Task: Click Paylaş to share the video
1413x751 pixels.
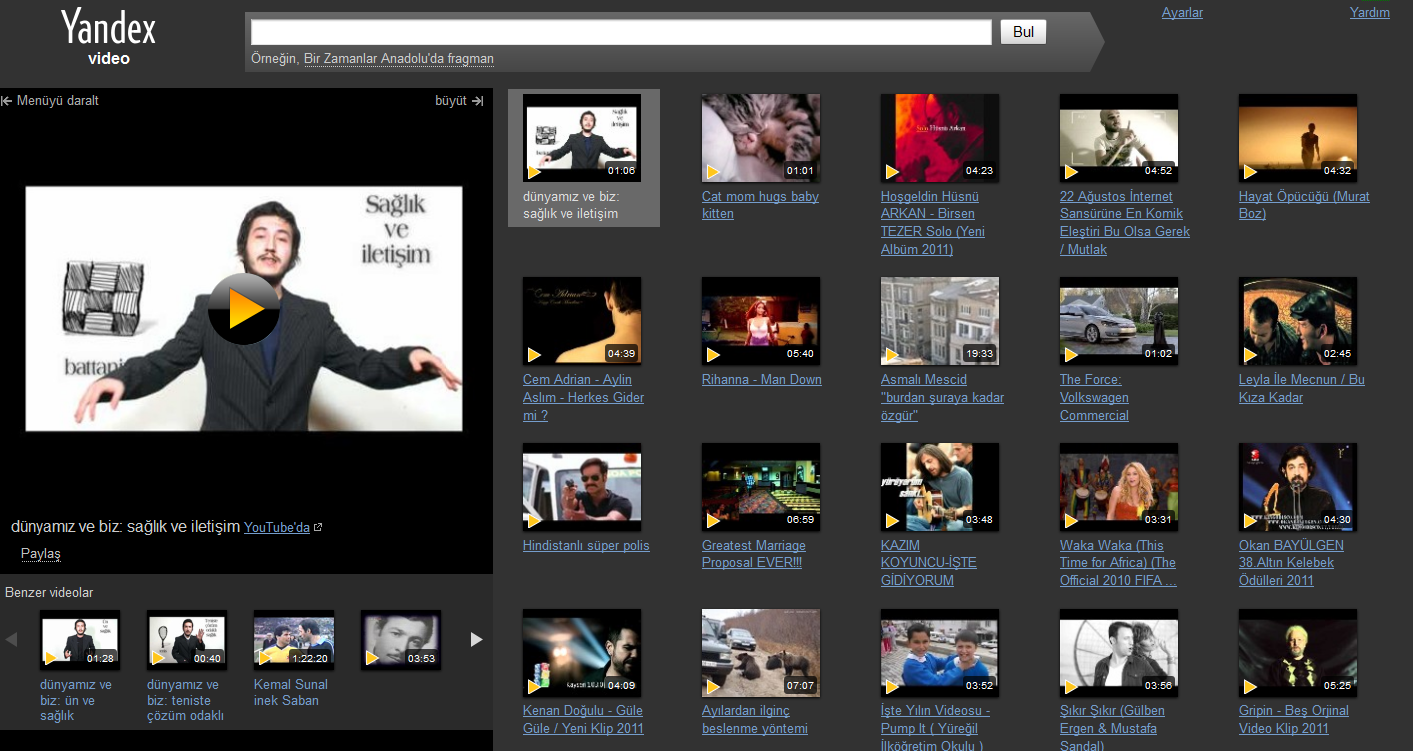Action: [41, 554]
